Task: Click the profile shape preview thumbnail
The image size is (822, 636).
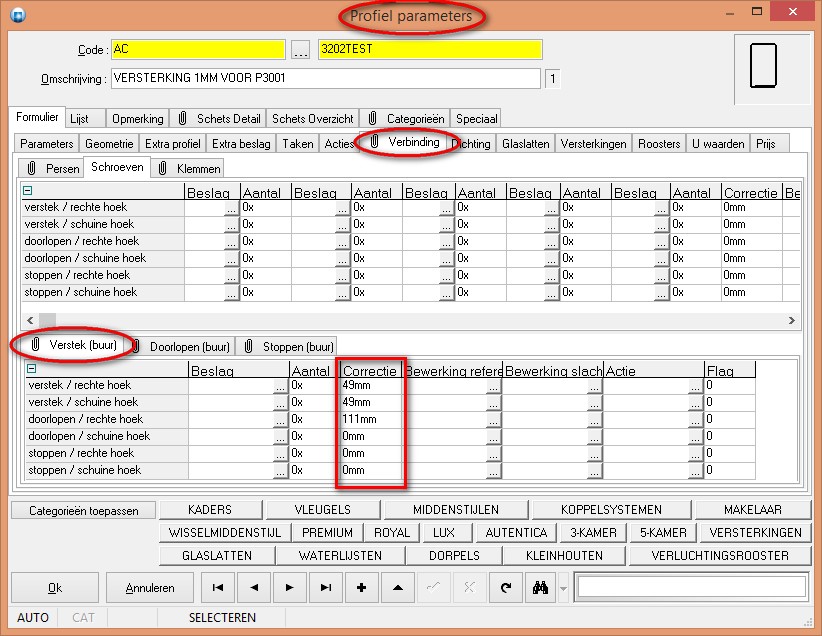Action: click(763, 66)
